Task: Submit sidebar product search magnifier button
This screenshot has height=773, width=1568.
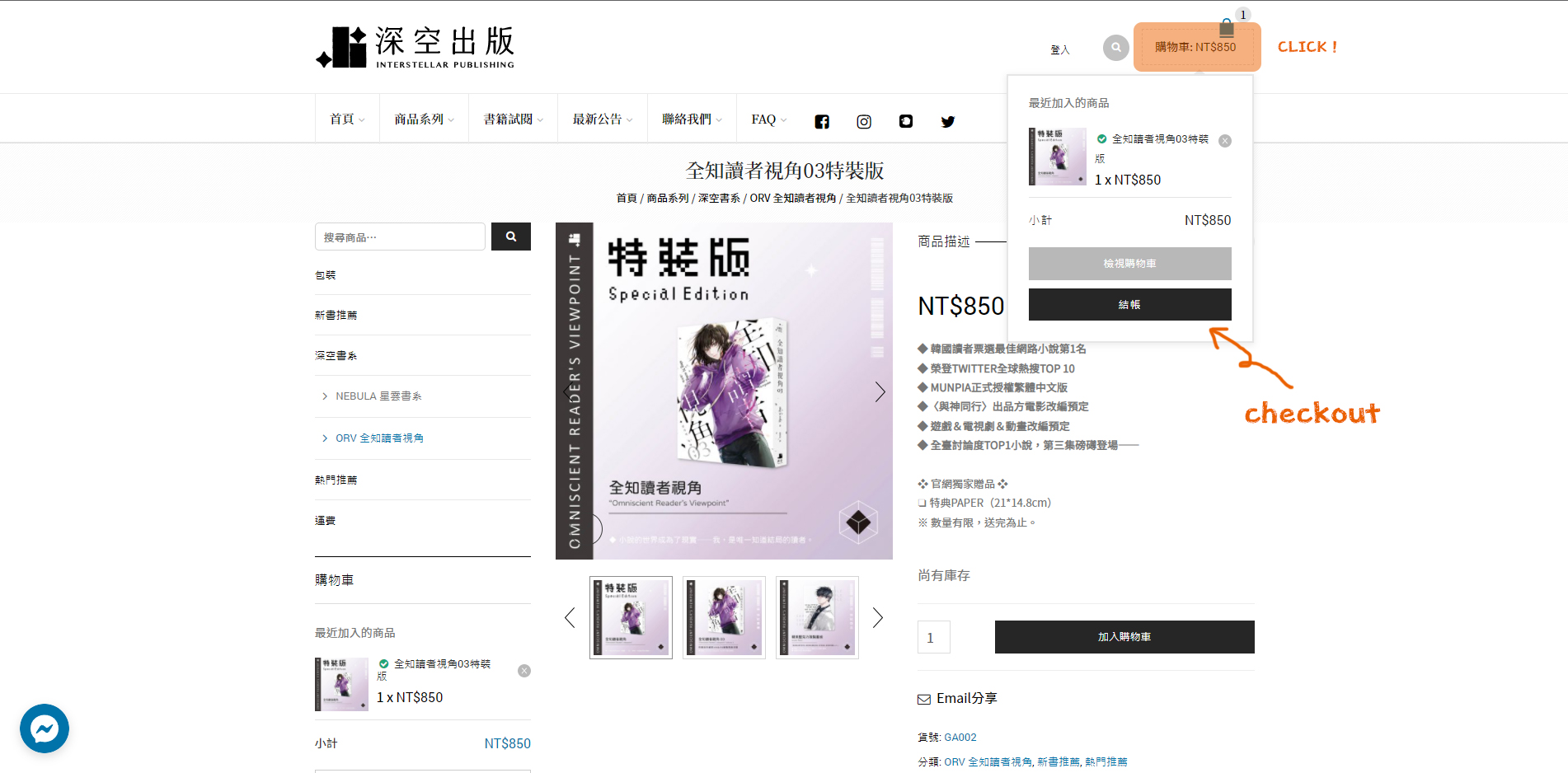Action: tap(511, 237)
